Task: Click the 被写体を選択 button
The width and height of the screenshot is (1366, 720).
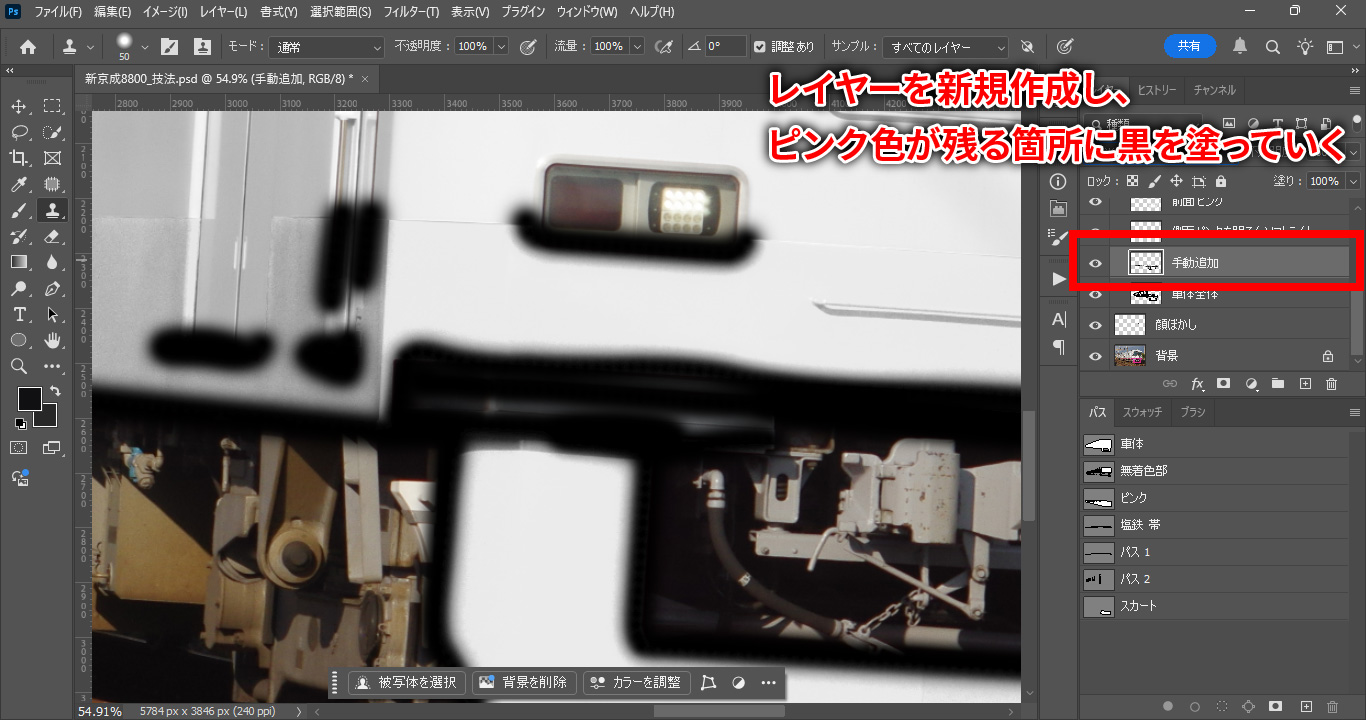Action: coord(407,682)
